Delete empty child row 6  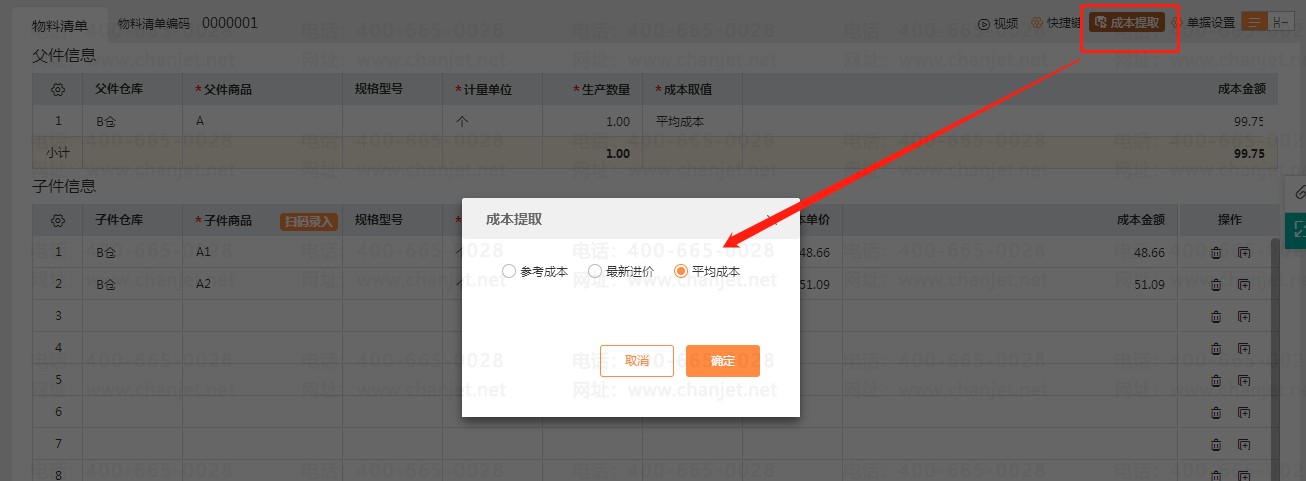click(x=1216, y=412)
